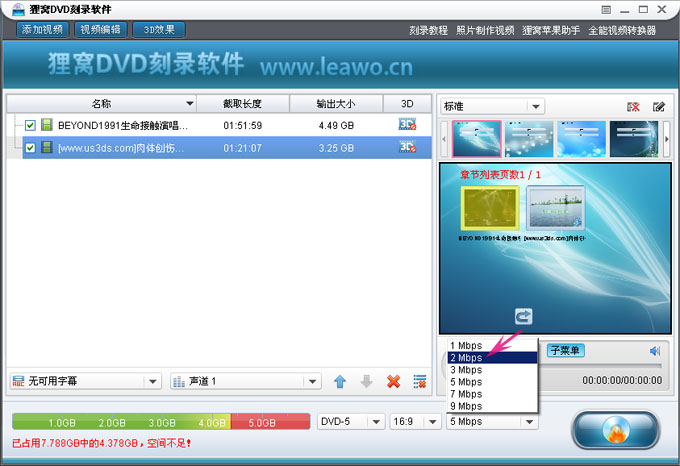Click the 狸窝 app logo in title bar
The image size is (680, 466).
tap(18, 9)
